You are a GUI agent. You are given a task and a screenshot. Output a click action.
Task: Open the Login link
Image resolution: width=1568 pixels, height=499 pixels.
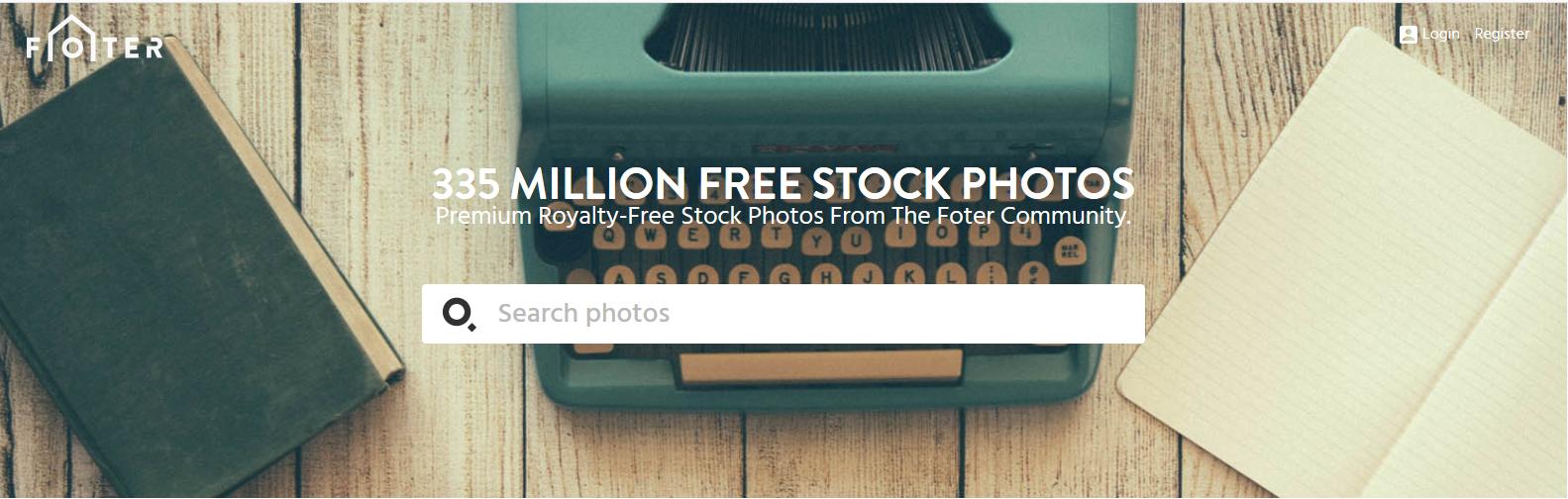tap(1440, 34)
